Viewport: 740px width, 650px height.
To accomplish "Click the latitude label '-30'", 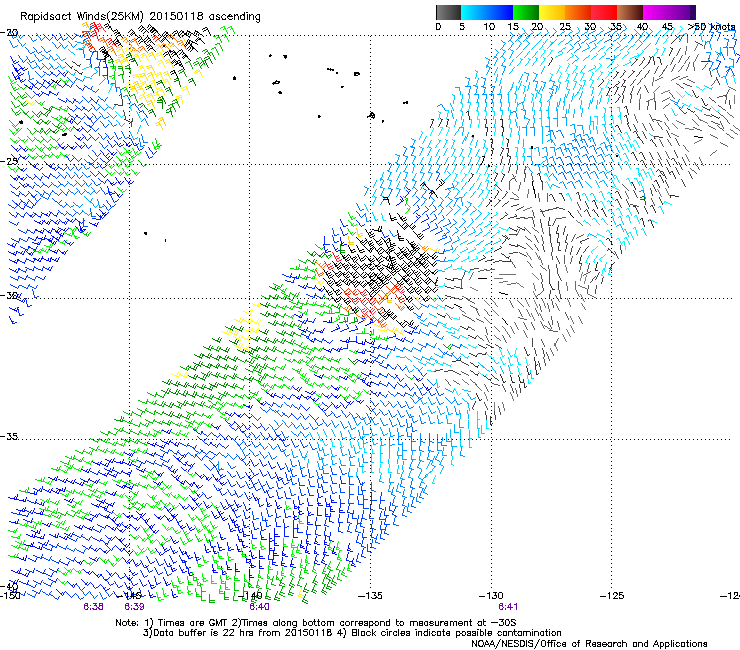I will (9, 295).
